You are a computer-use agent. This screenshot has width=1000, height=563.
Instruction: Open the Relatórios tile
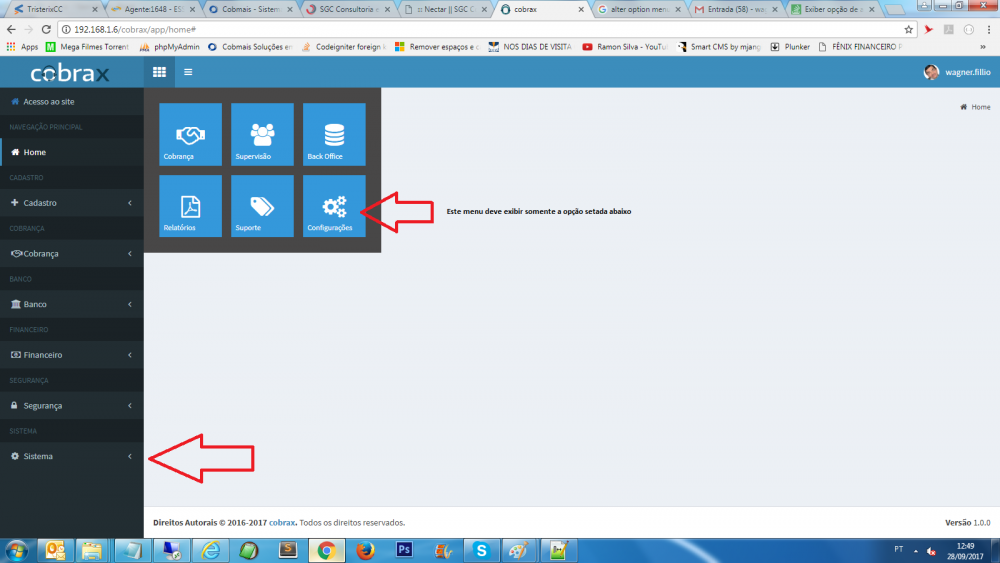click(190, 206)
